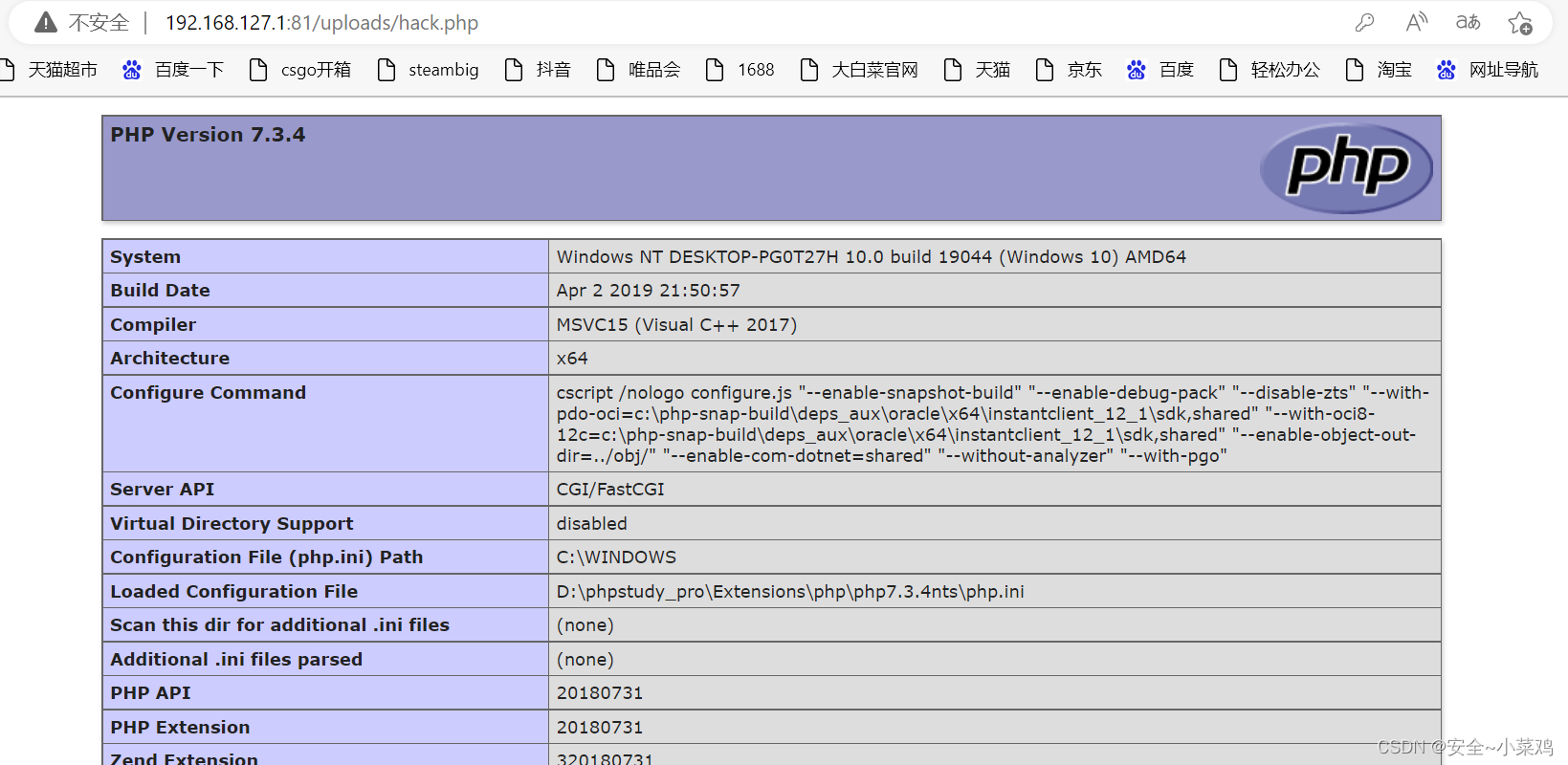This screenshot has height=765, width=1568.
Task: Open the 大白菜官网 bookmark
Action: 874,70
